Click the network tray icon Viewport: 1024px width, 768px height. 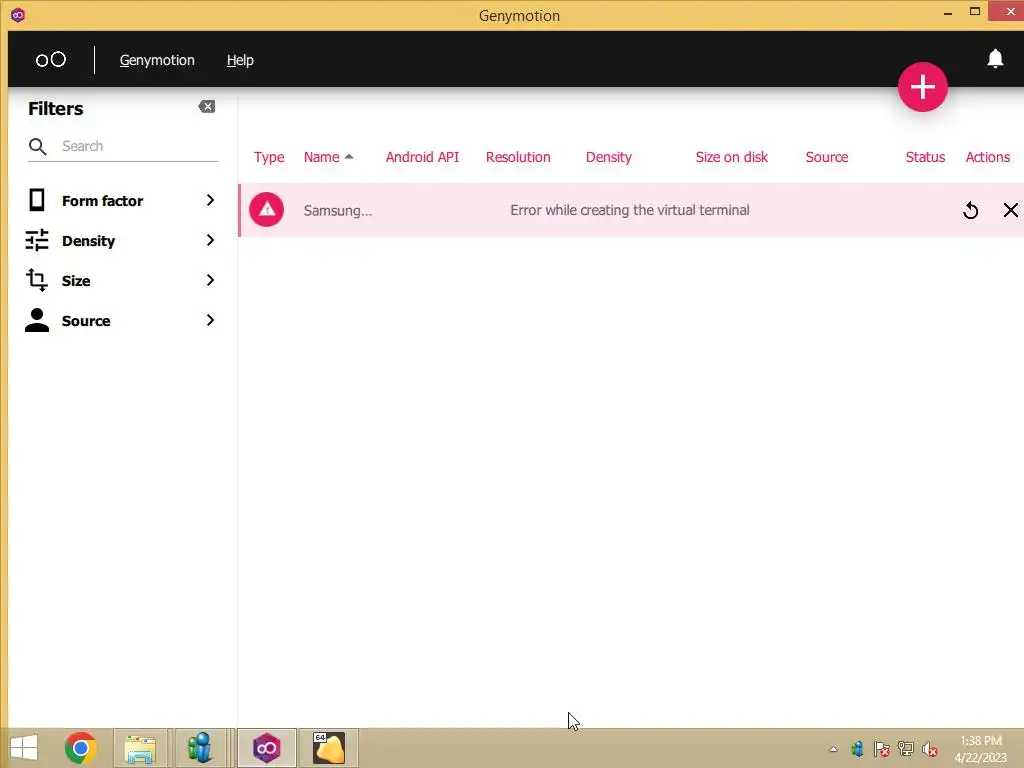906,749
